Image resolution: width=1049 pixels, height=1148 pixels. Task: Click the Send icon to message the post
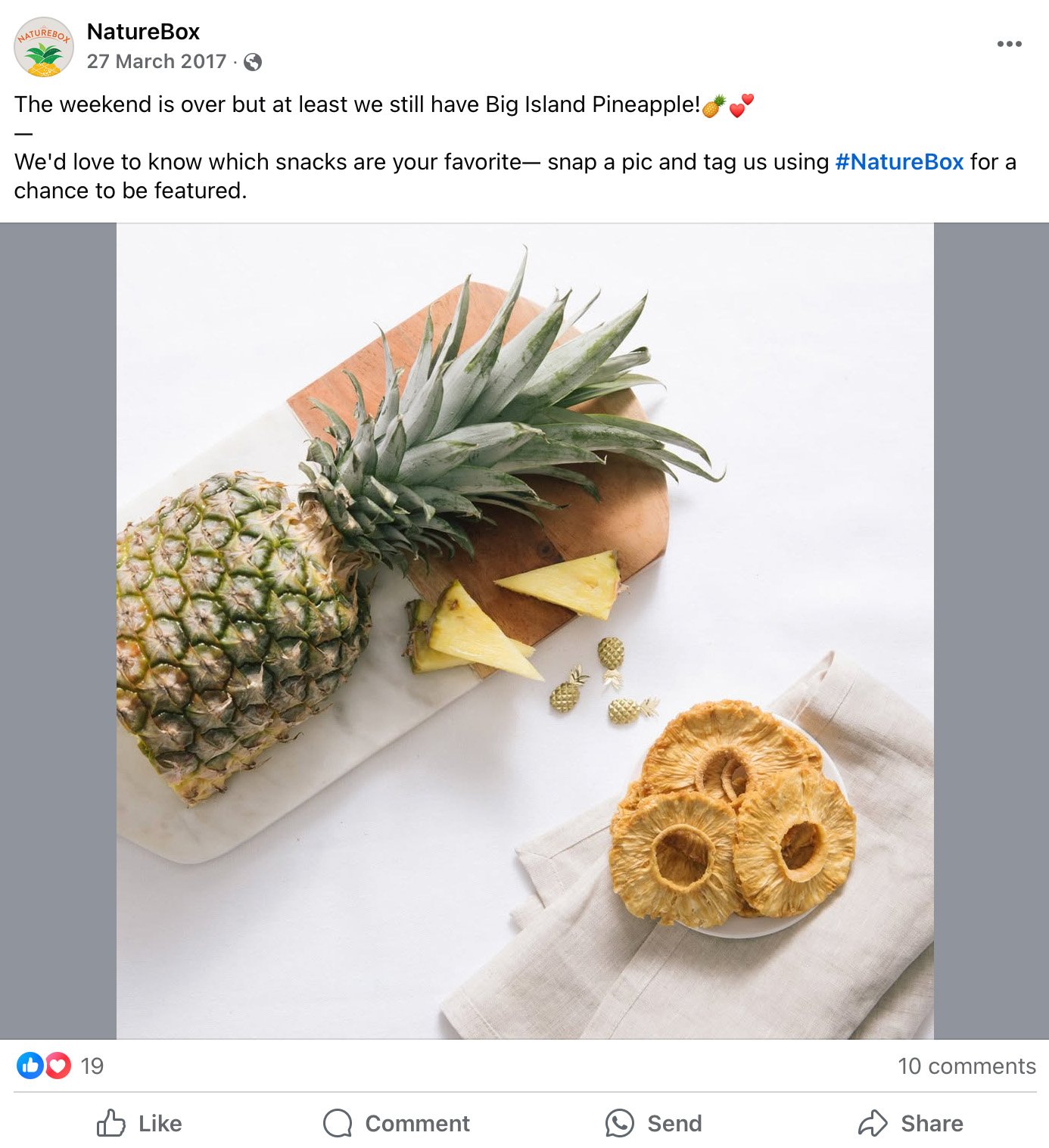click(x=619, y=1123)
